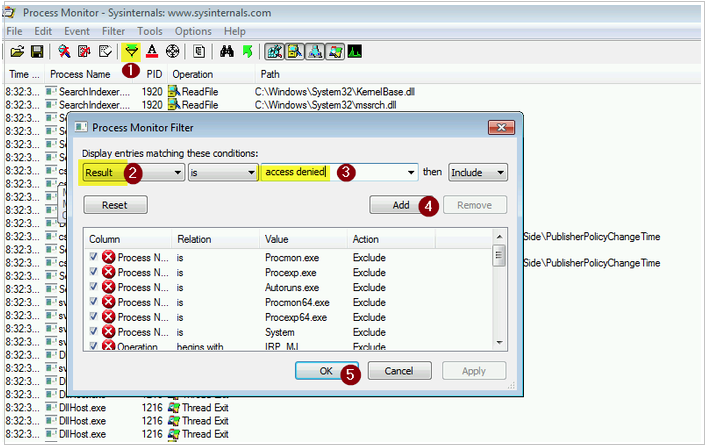710x448 pixels.
Task: Click the Remove button
Action: coord(475,205)
